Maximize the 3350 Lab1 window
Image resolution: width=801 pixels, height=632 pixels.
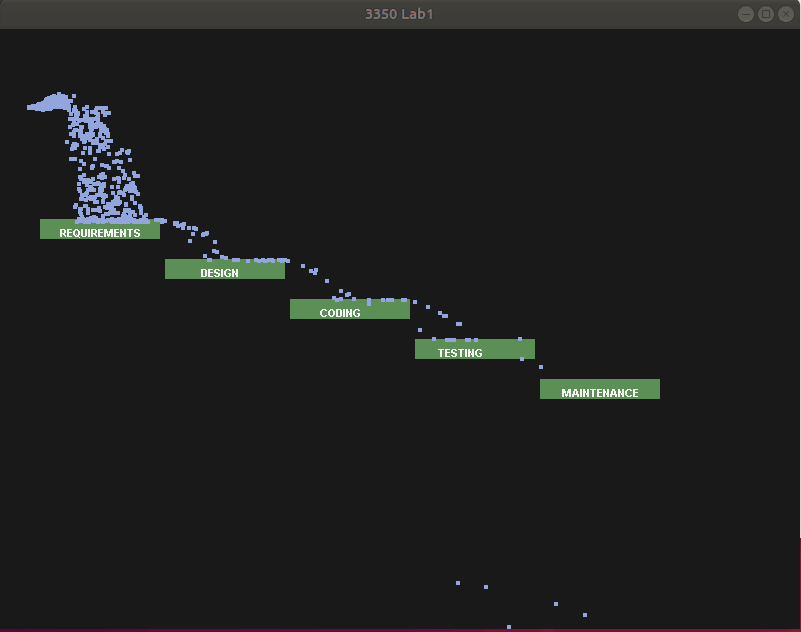[766, 14]
